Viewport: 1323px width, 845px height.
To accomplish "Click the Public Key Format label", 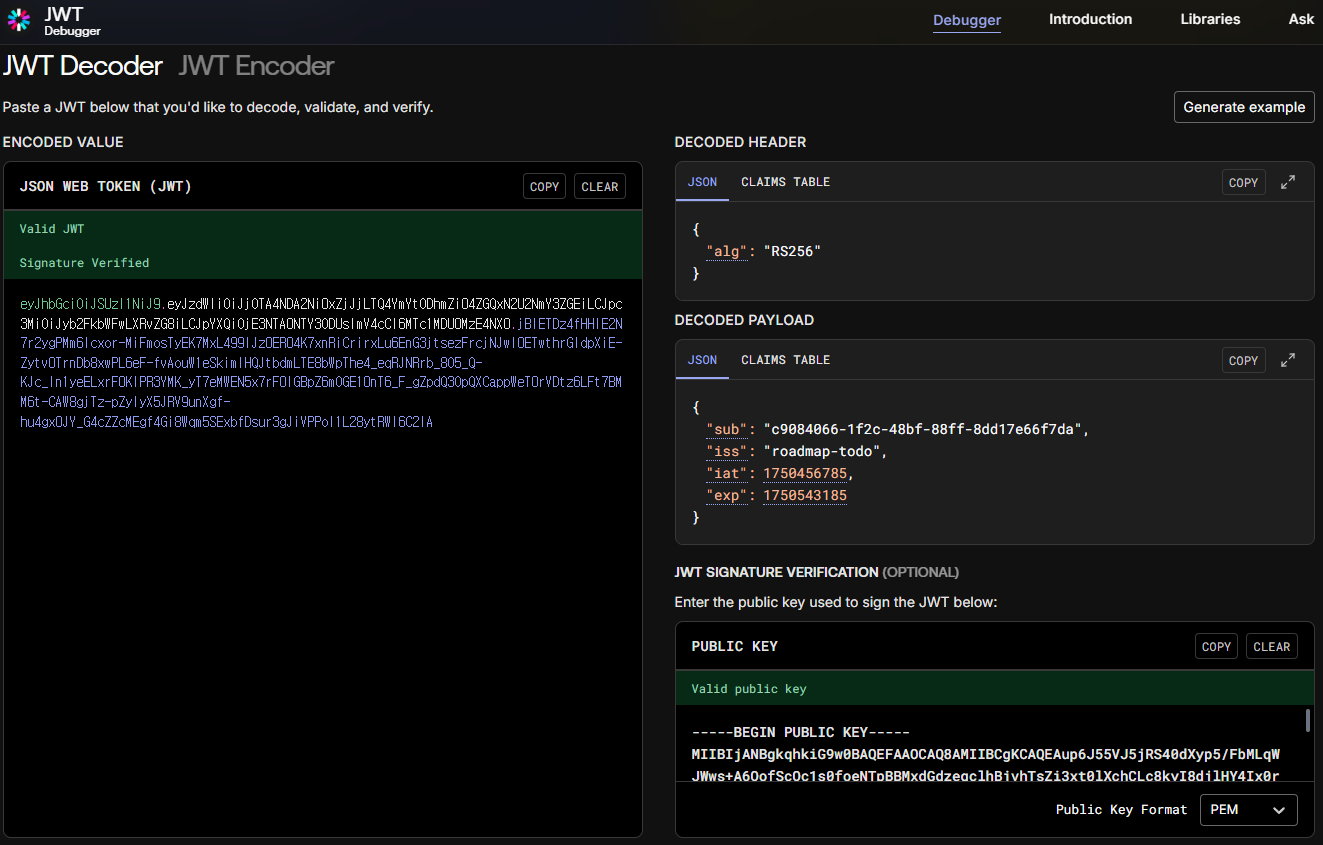I will 1121,810.
